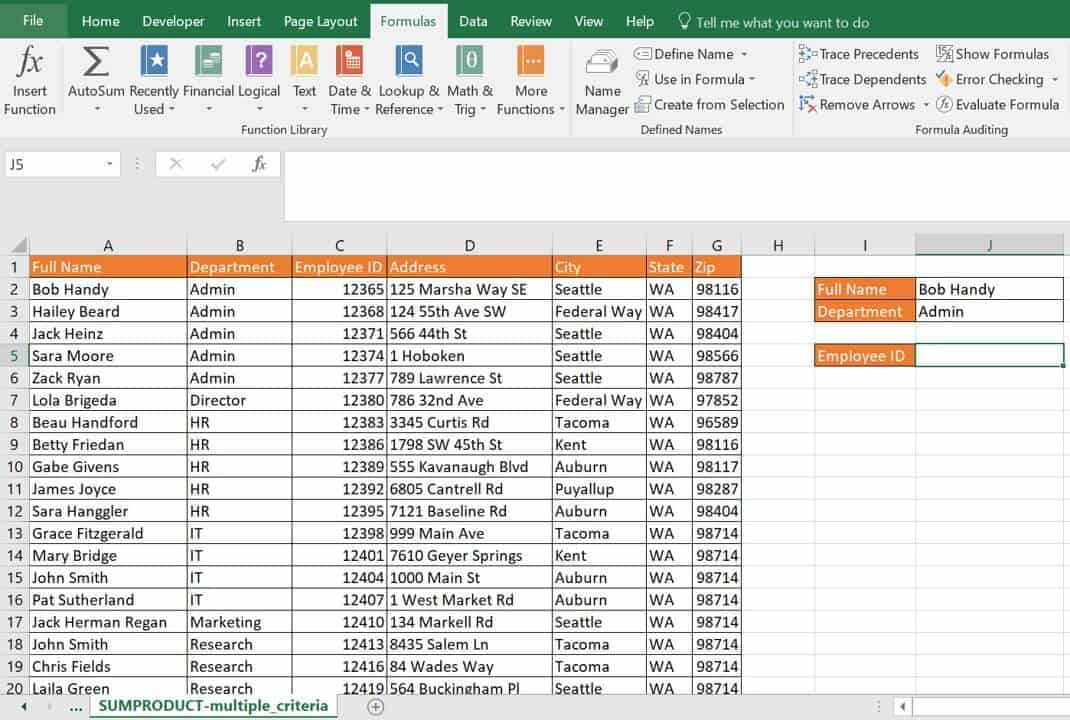Click Trace Precedents icon
Screen dimensions: 1070x720
click(808, 53)
